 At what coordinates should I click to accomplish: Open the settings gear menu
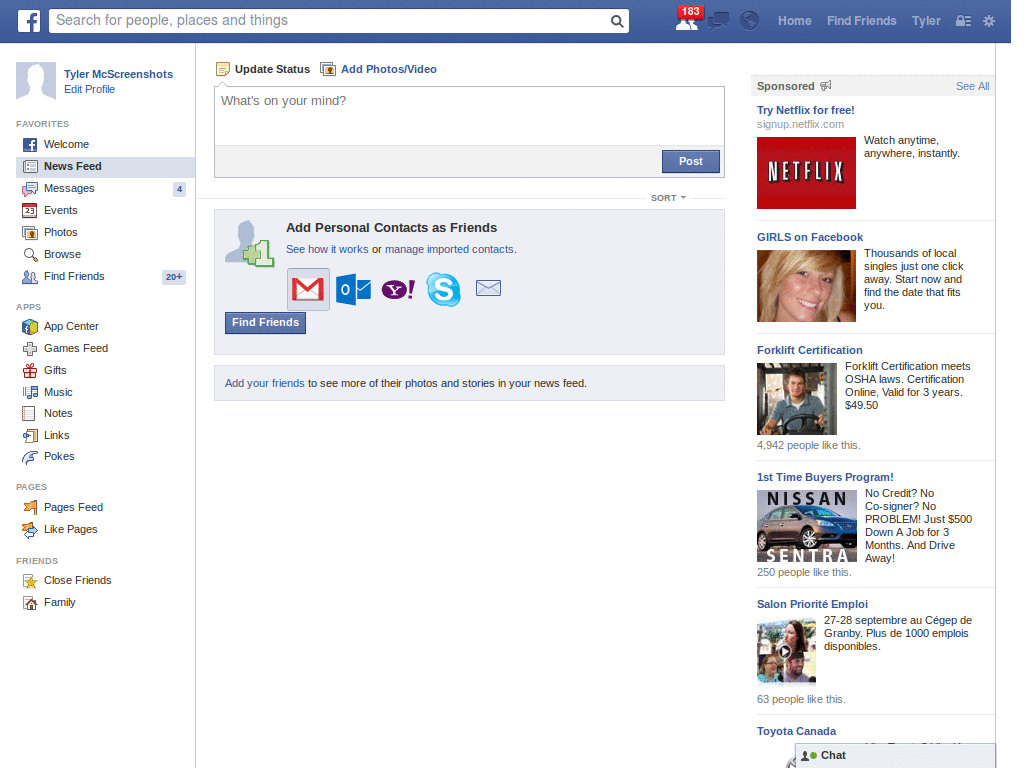(x=989, y=21)
